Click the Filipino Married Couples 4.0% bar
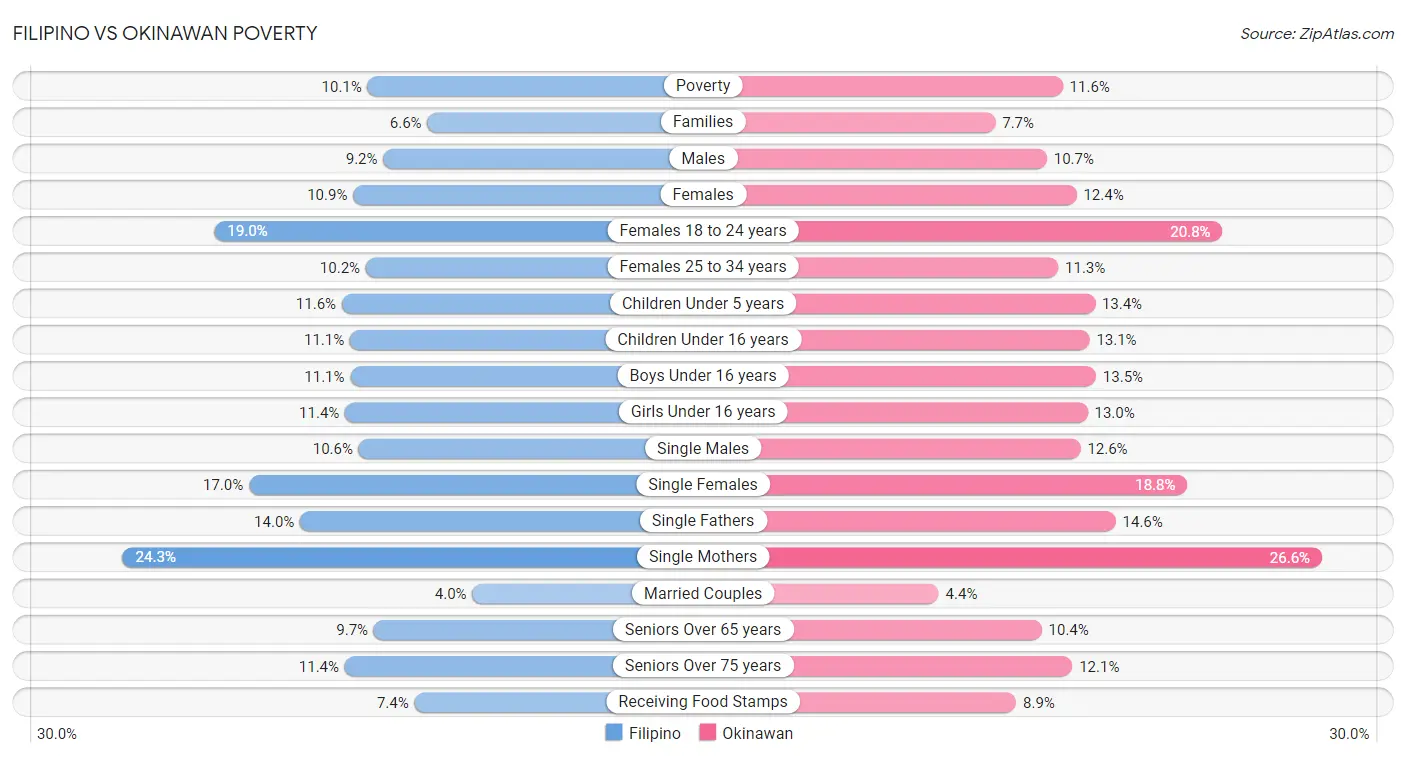 (x=587, y=594)
